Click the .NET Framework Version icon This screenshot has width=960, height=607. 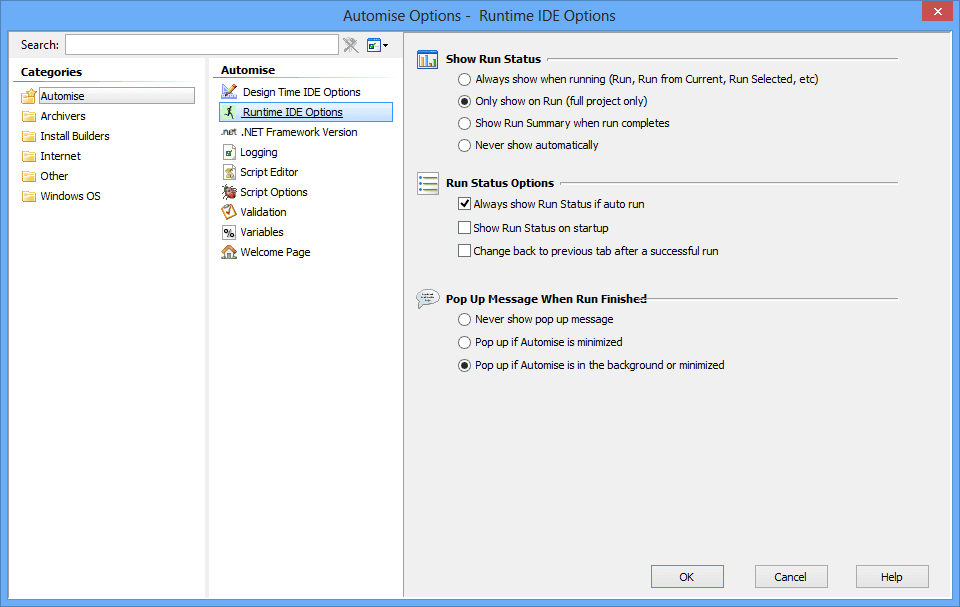coord(228,132)
